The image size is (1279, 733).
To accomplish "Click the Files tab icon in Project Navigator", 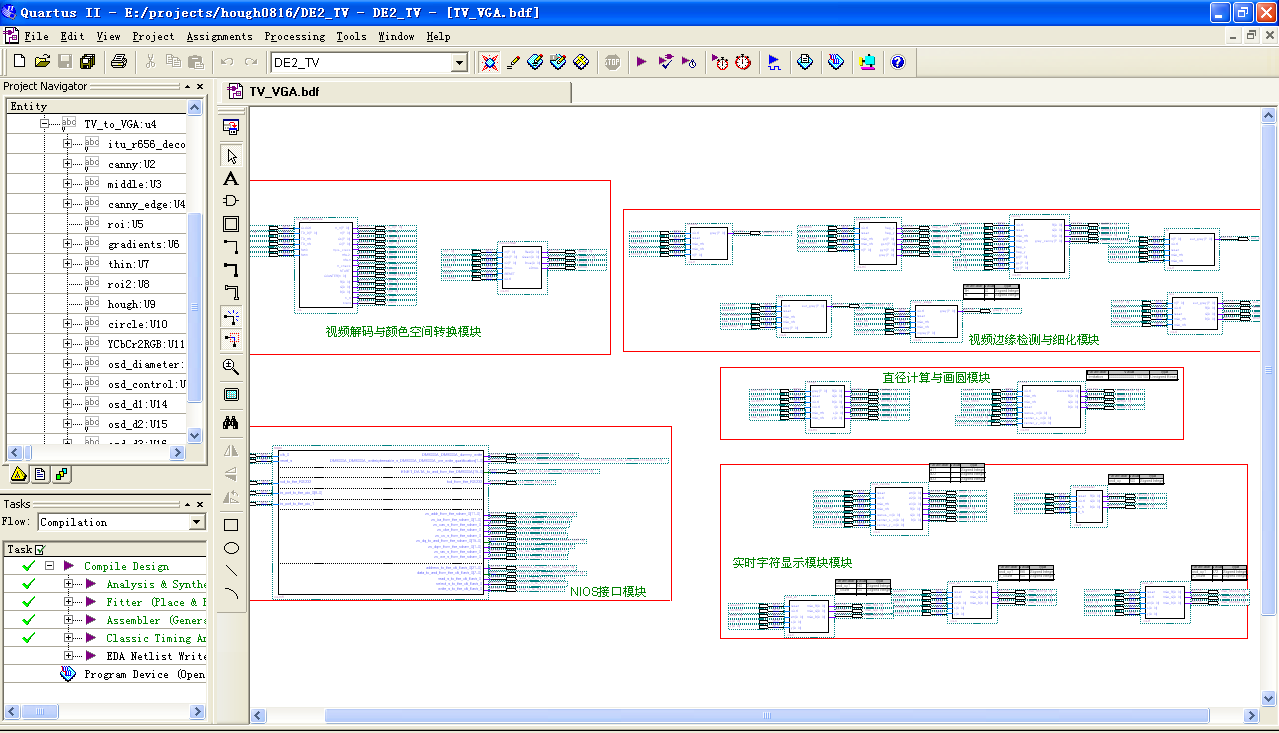I will pos(40,474).
